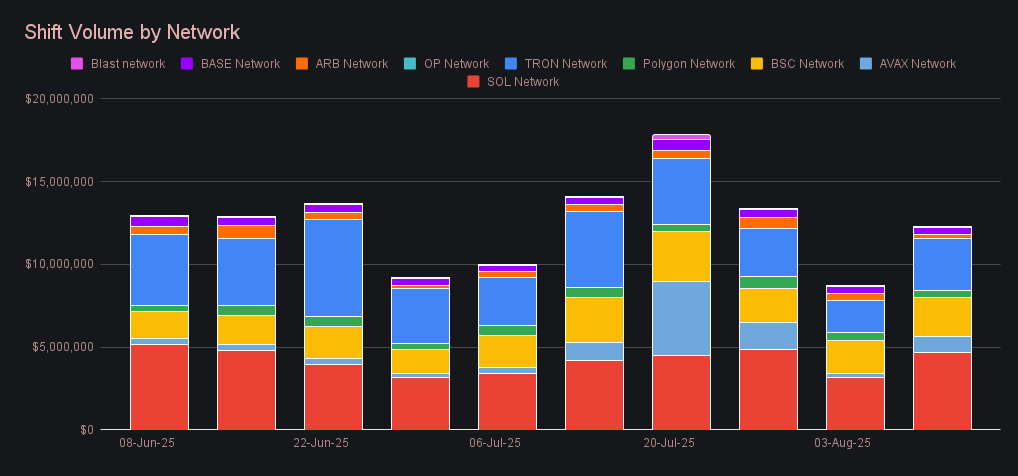Click the 22-Jun-25 x-axis date label
1018x476 pixels.
(x=320, y=442)
